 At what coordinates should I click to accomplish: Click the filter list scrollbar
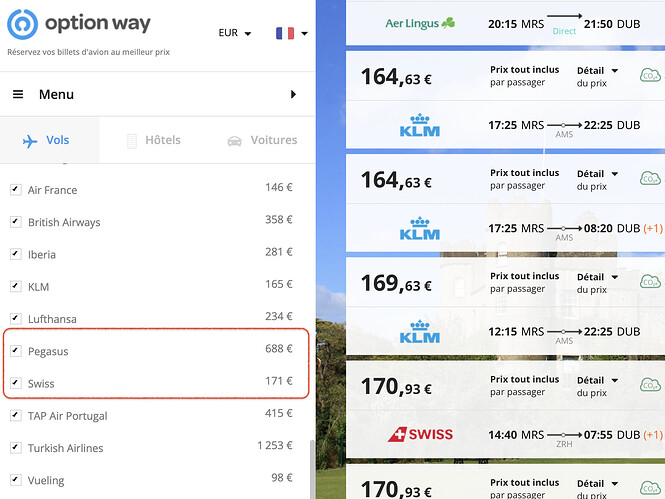(313, 468)
